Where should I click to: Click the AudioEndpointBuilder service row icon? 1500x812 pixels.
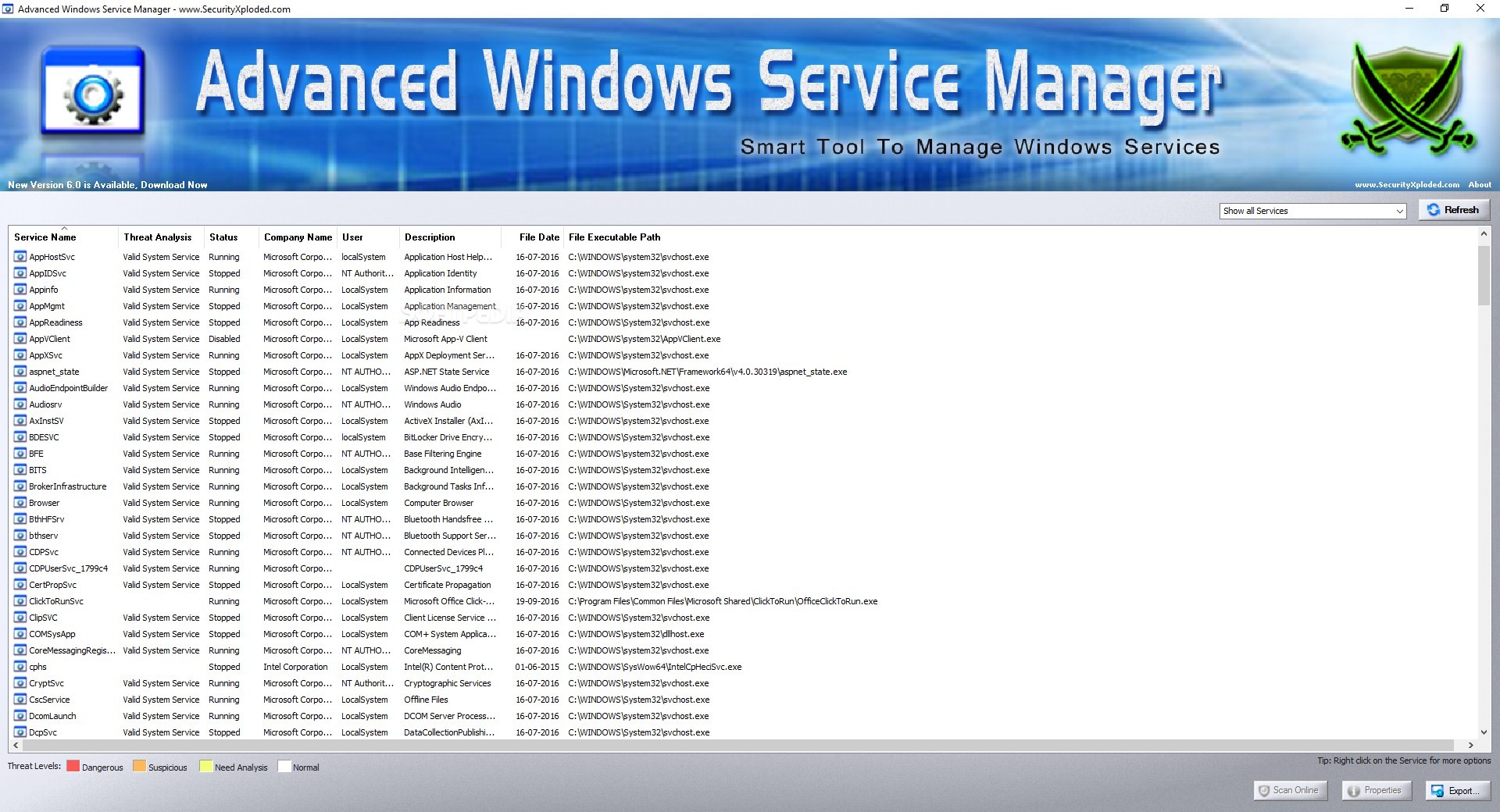[x=20, y=387]
